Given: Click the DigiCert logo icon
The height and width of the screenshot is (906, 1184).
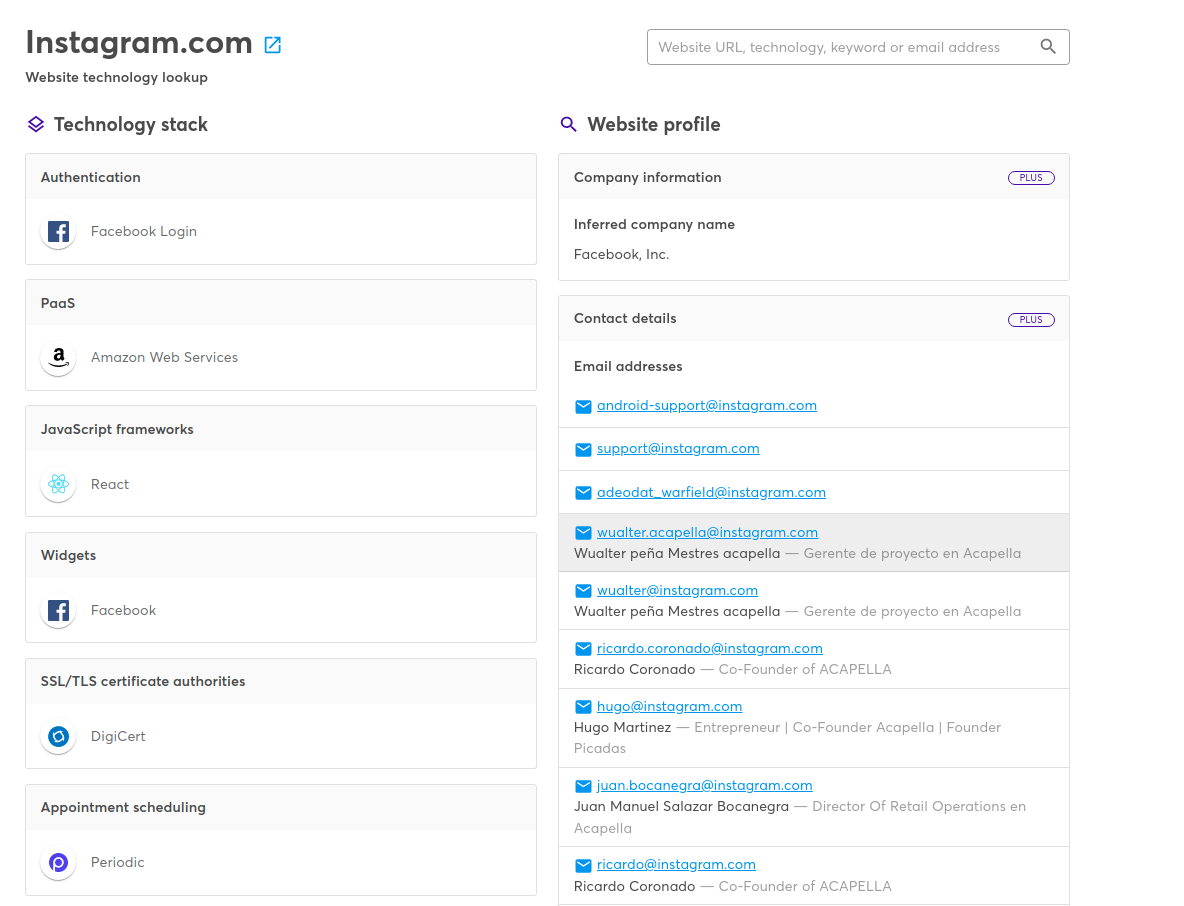Looking at the screenshot, I should [58, 736].
